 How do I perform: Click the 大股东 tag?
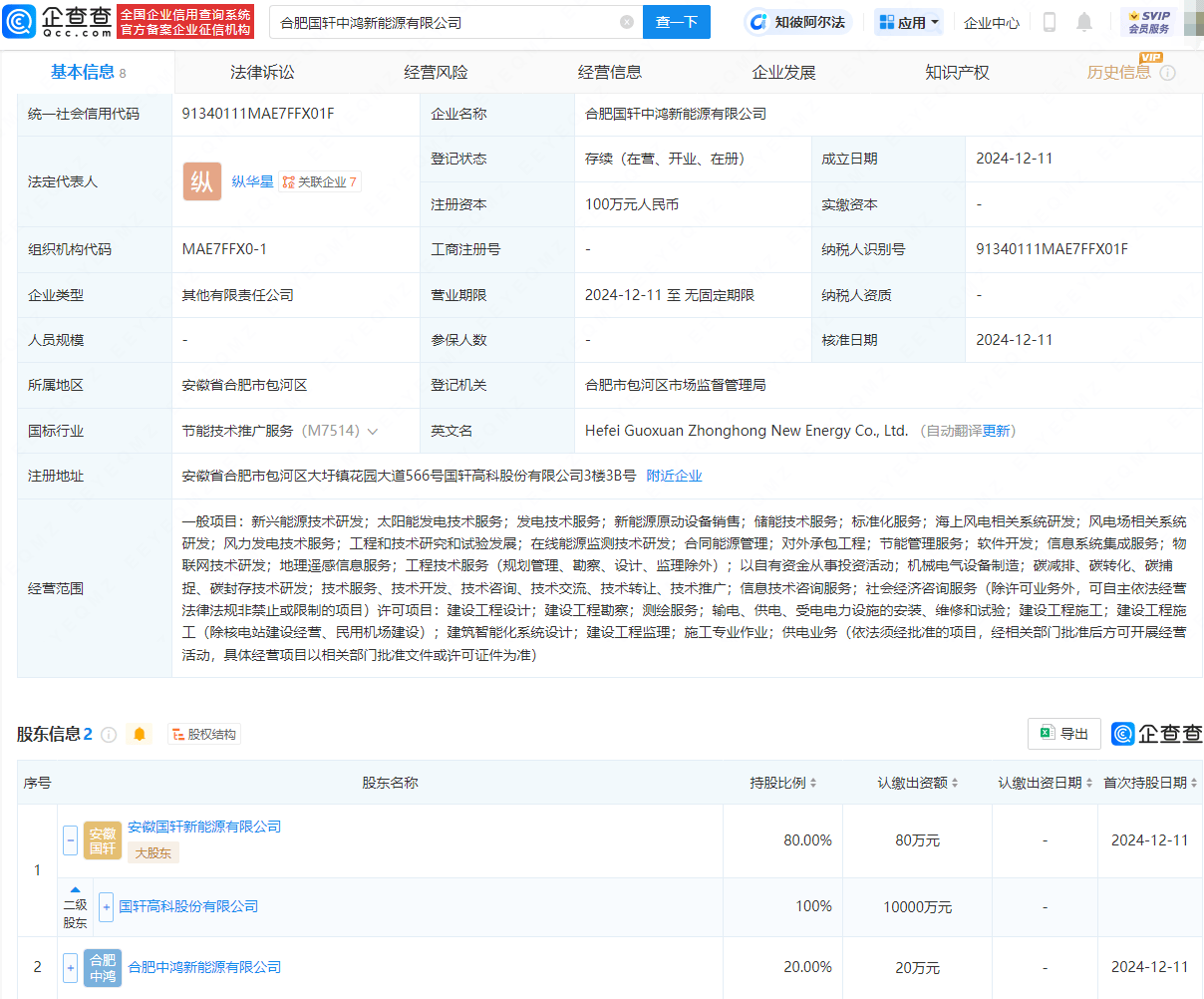[x=153, y=853]
